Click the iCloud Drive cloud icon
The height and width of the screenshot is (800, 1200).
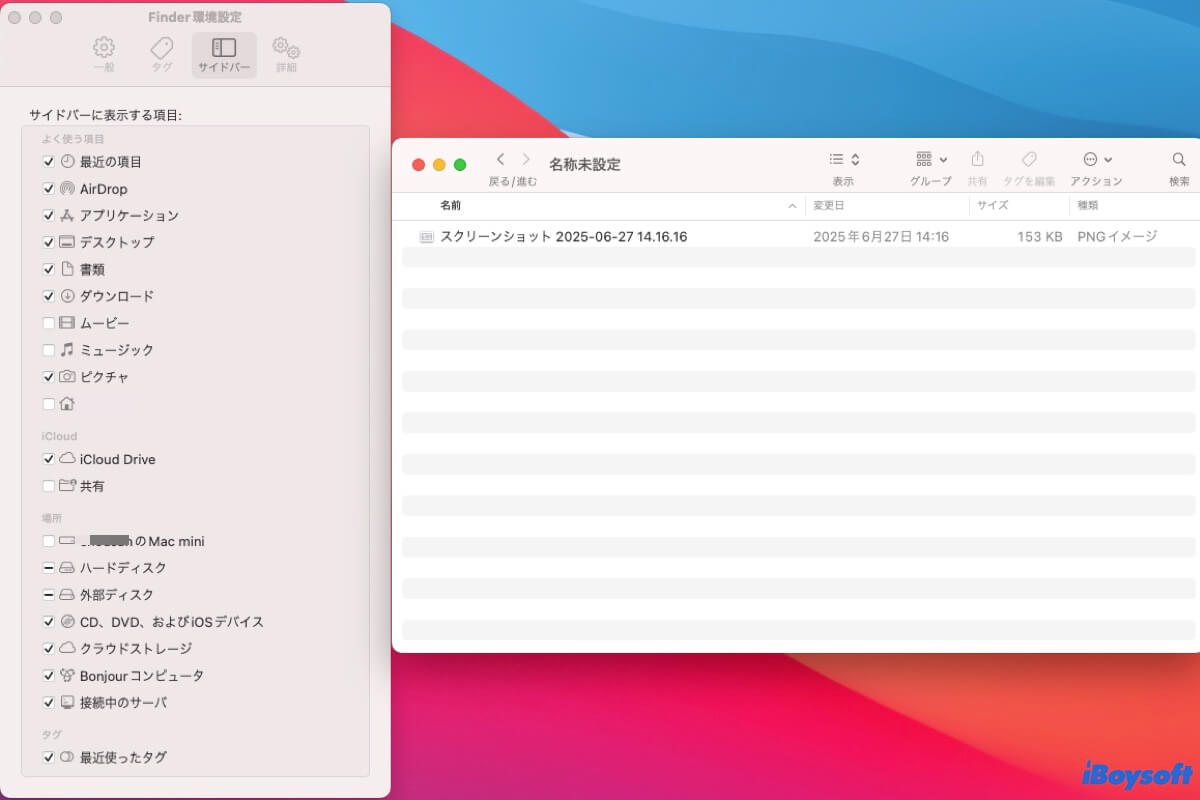coord(67,459)
